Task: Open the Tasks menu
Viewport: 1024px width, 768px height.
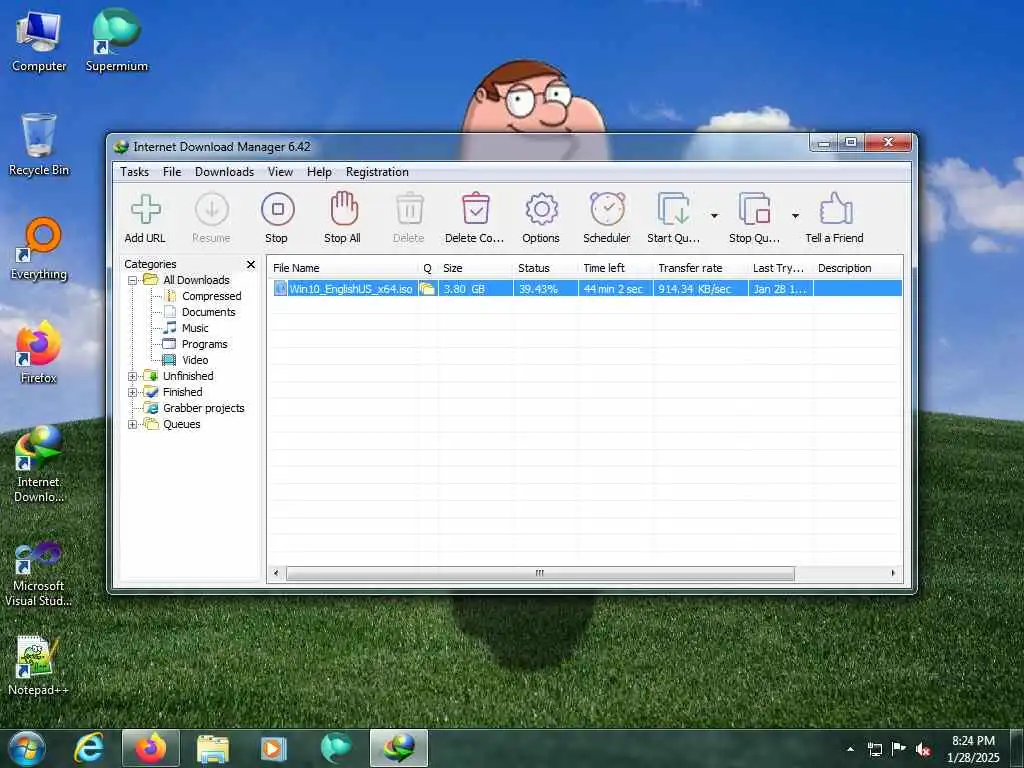Action: [x=135, y=172]
